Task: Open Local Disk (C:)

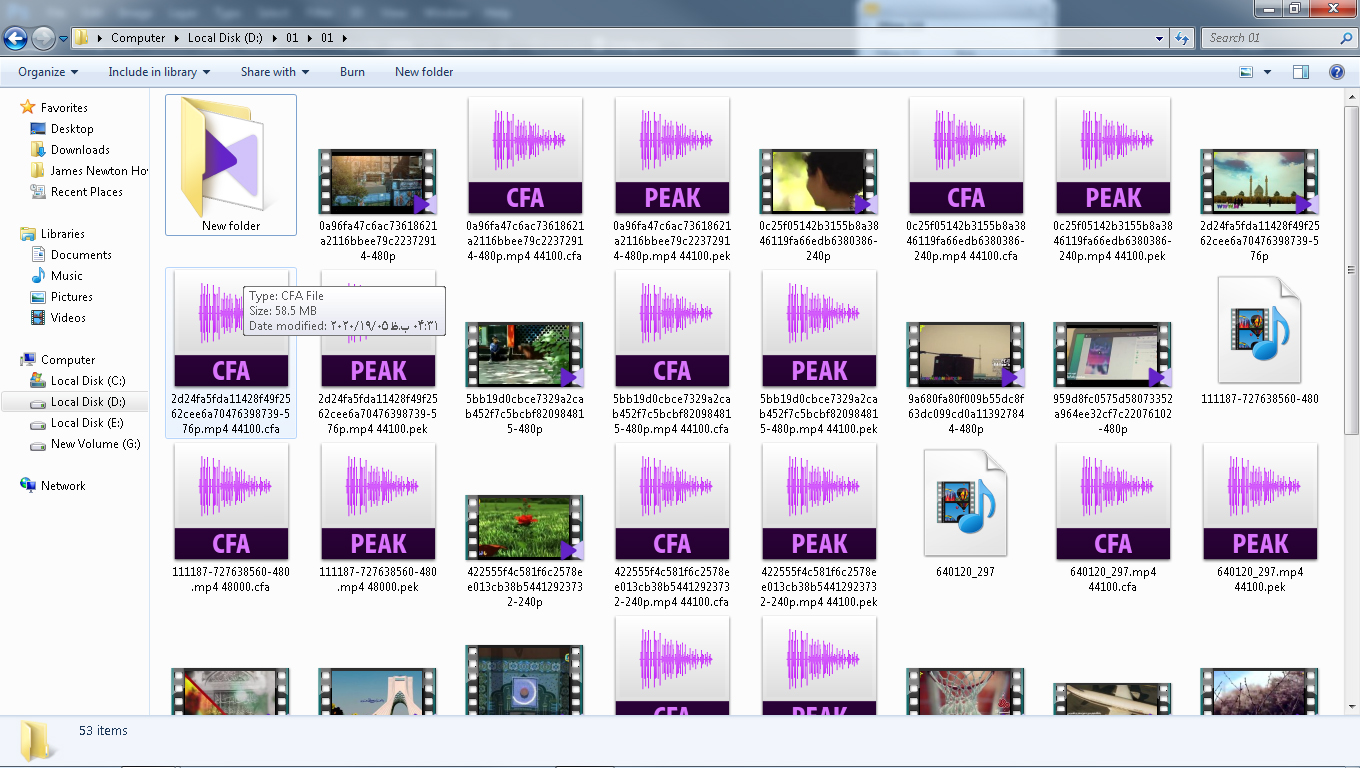Action: coord(88,381)
